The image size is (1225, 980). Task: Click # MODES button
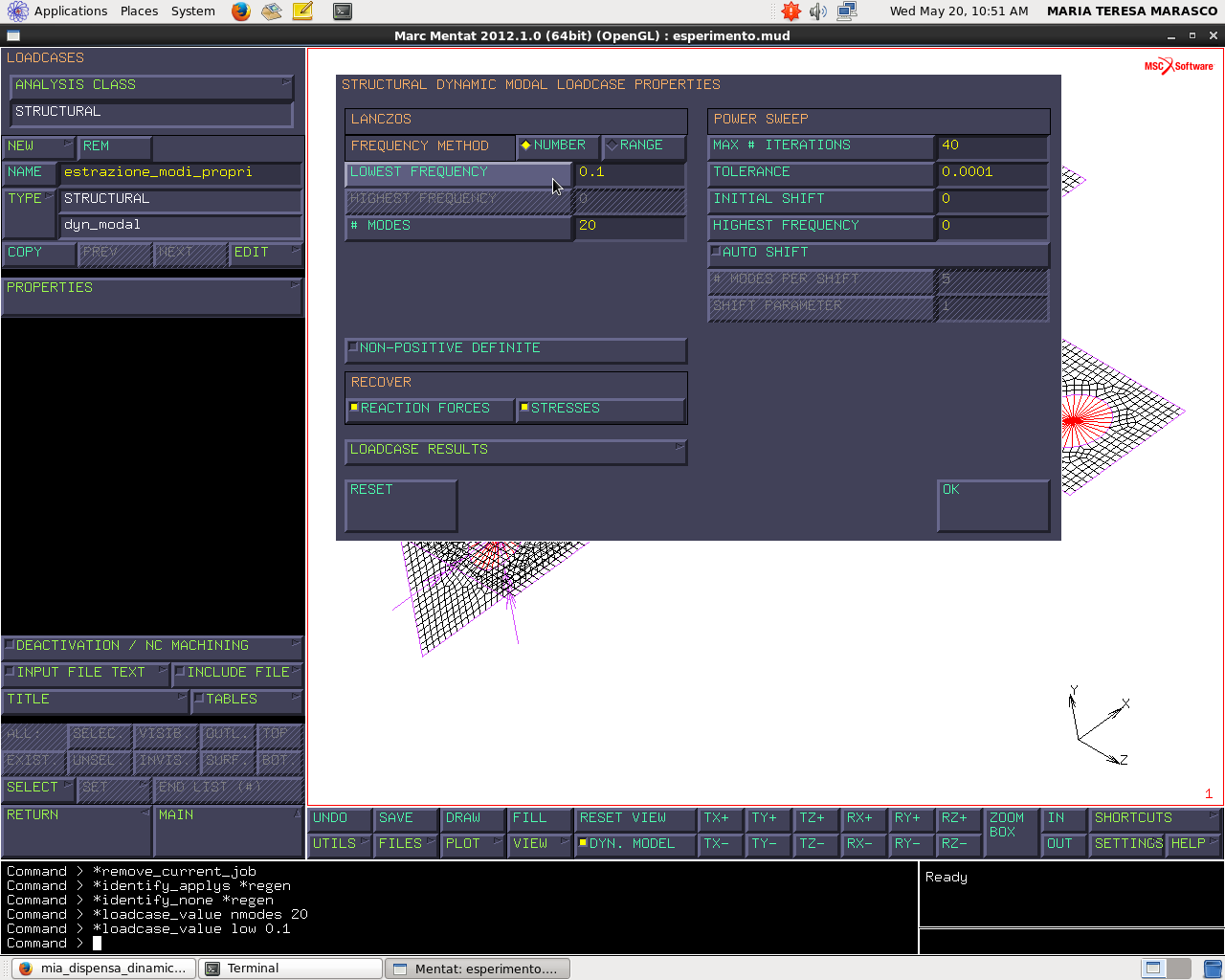click(x=457, y=227)
